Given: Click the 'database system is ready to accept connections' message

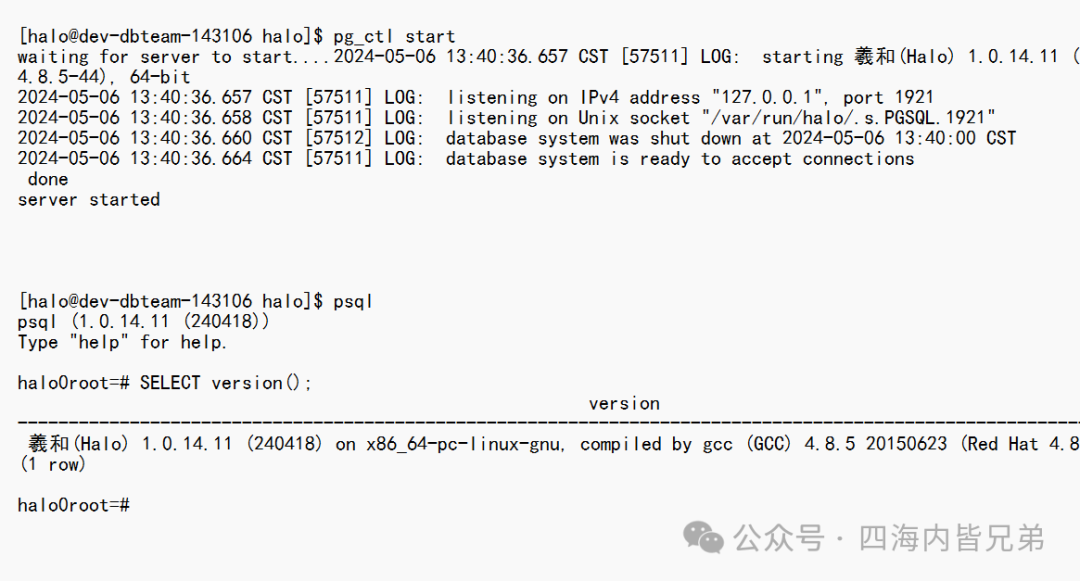Looking at the screenshot, I should pos(680,159).
